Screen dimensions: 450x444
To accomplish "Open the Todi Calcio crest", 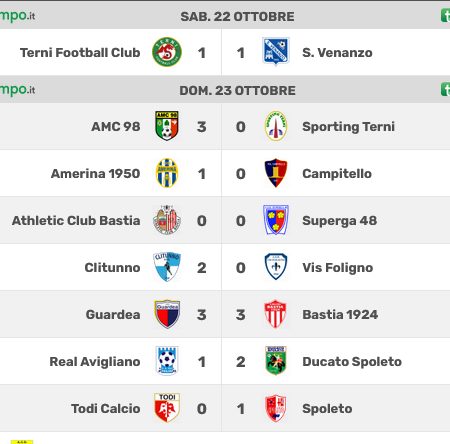I will (167, 408).
